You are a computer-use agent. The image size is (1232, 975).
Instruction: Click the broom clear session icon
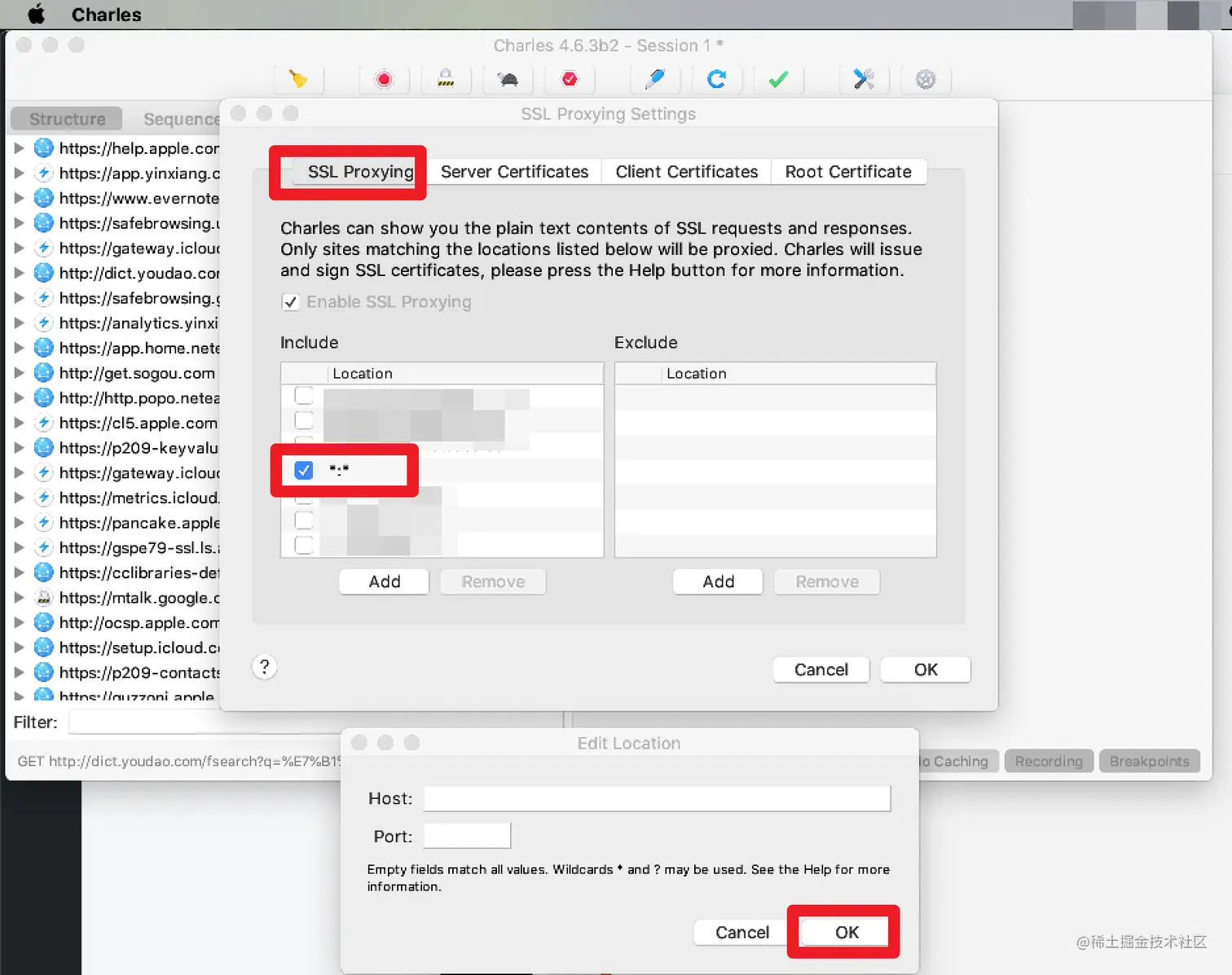tap(298, 79)
